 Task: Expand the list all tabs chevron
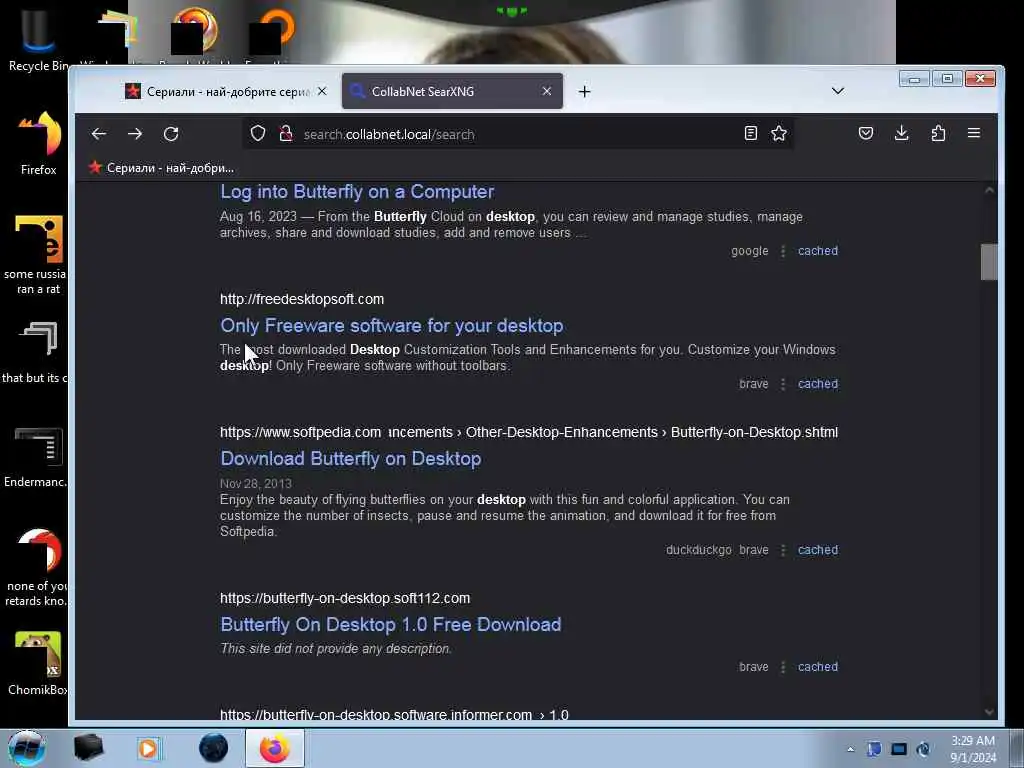[x=838, y=91]
